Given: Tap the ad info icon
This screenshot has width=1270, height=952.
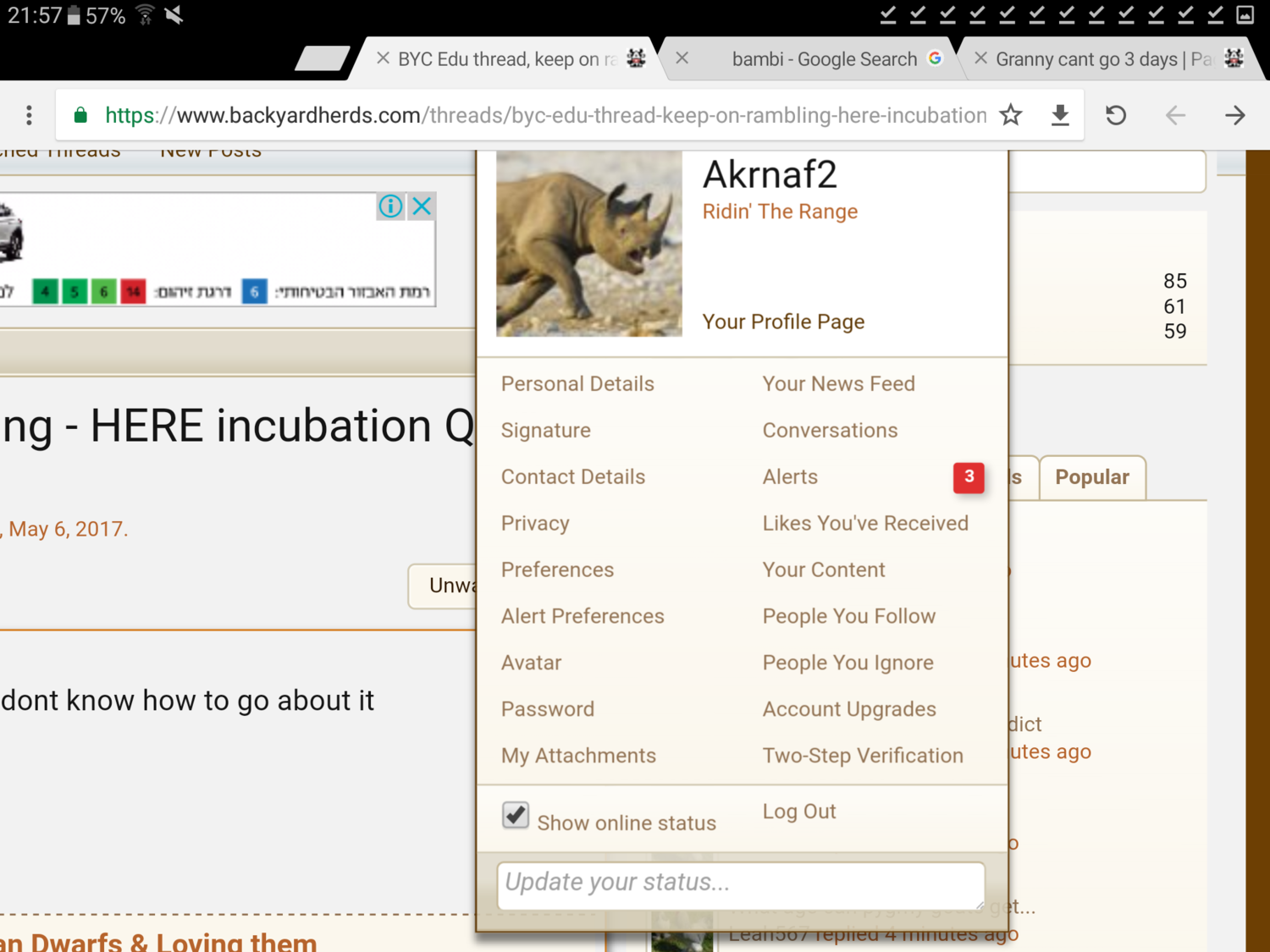Looking at the screenshot, I should [x=390, y=206].
